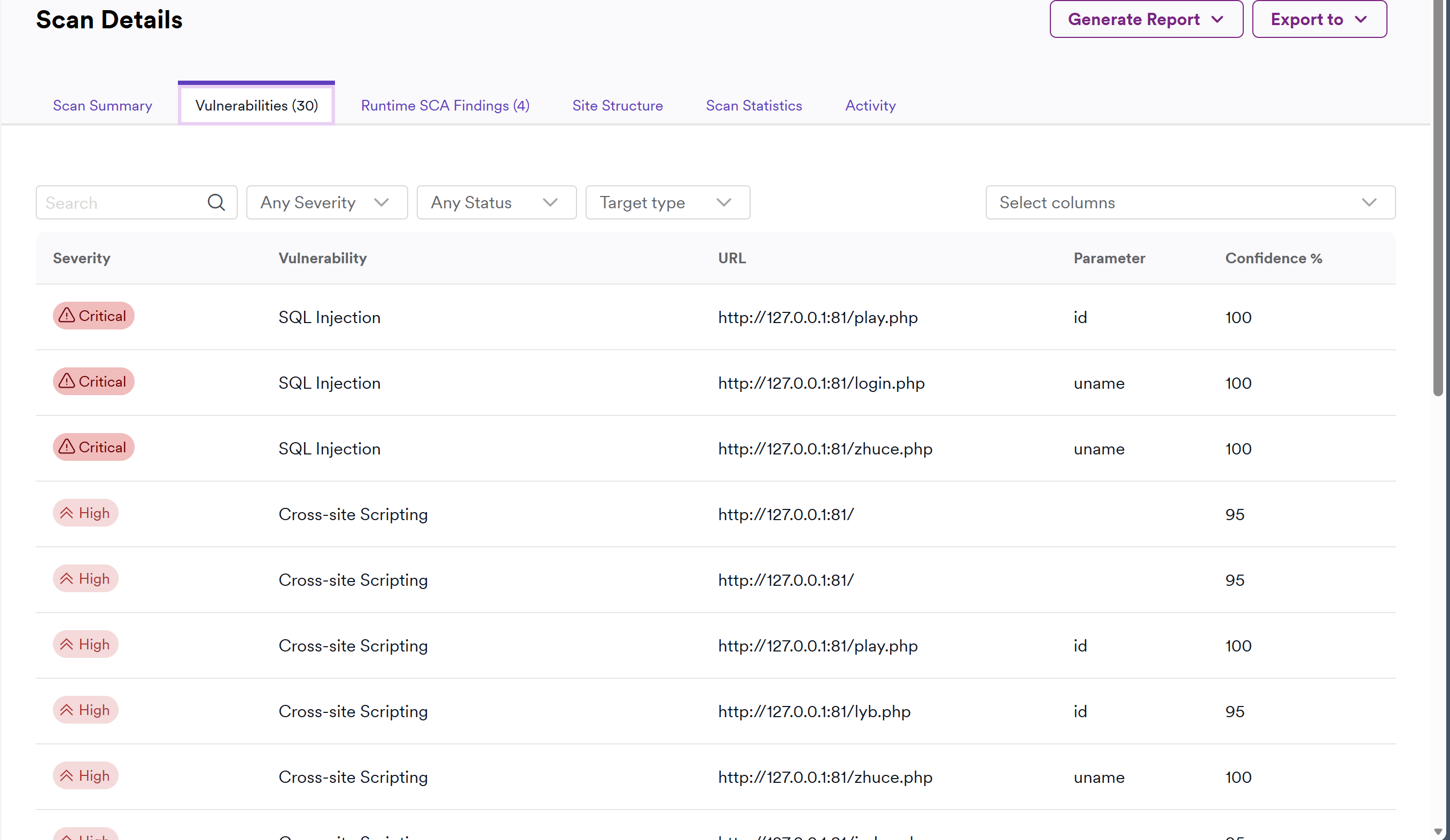This screenshot has width=1450, height=840.
Task: Open the Export to menu
Action: 1319,20
